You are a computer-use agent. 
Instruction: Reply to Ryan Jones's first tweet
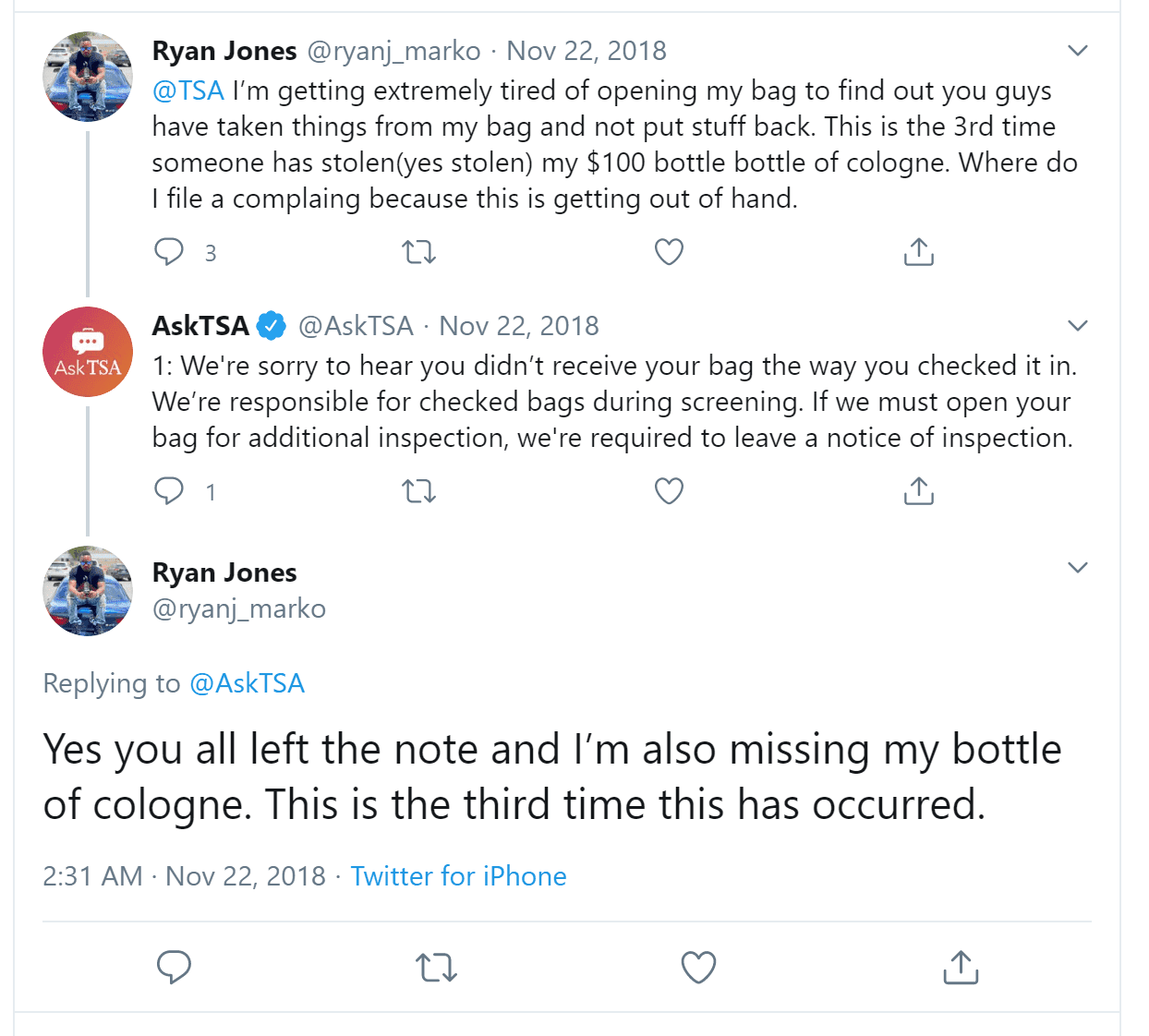[x=169, y=252]
